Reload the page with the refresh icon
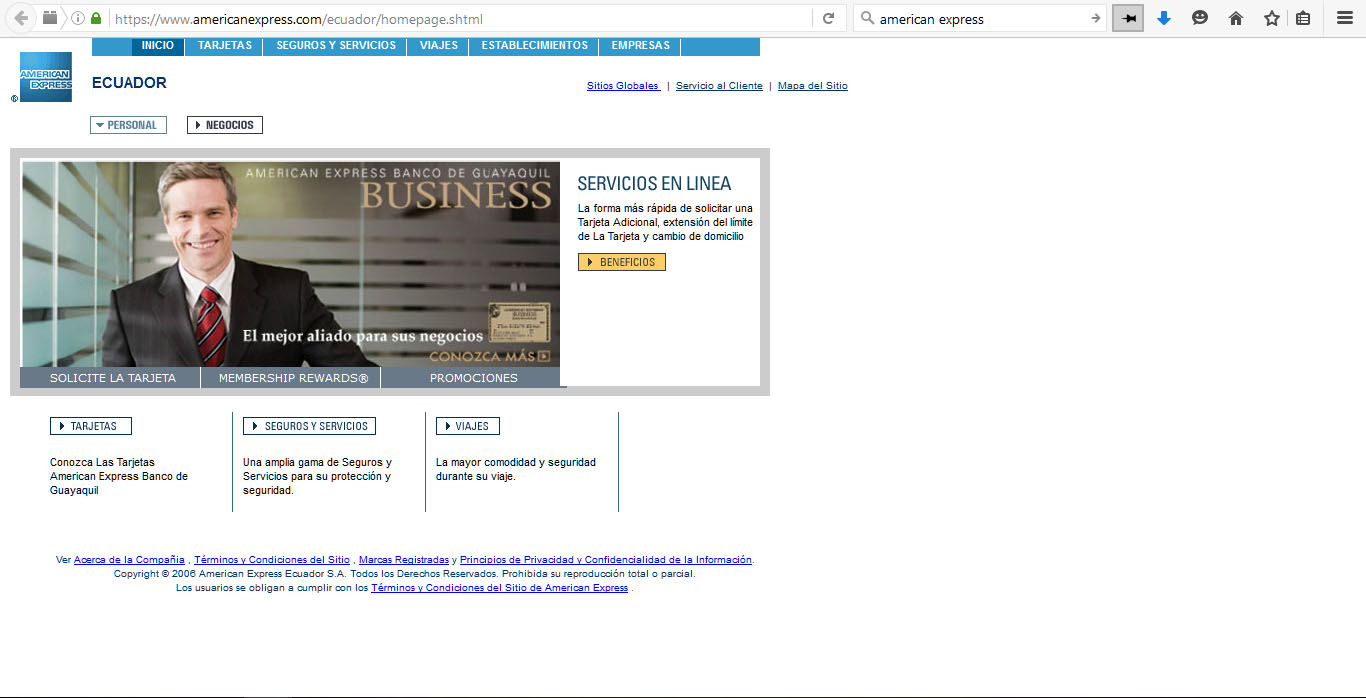1366x698 pixels. pos(828,18)
